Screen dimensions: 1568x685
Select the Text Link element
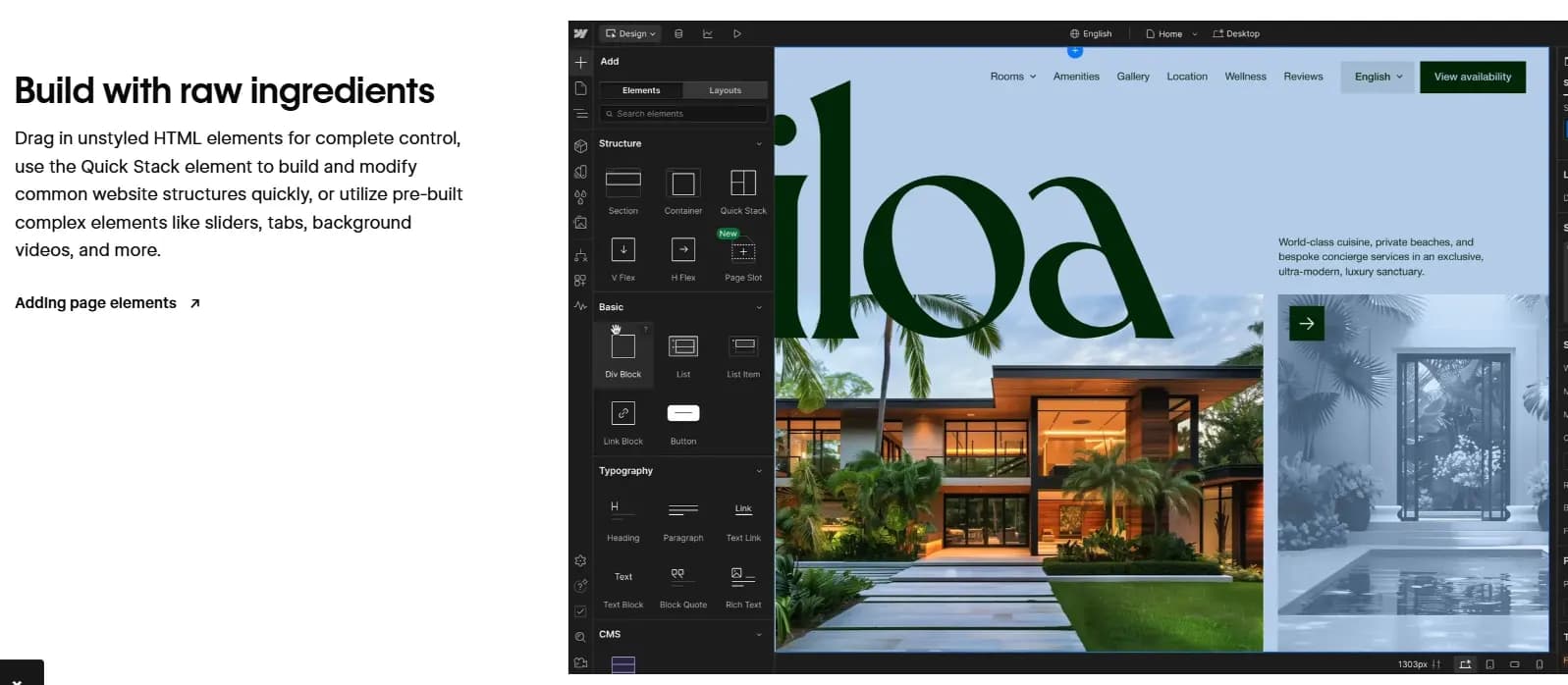click(743, 519)
